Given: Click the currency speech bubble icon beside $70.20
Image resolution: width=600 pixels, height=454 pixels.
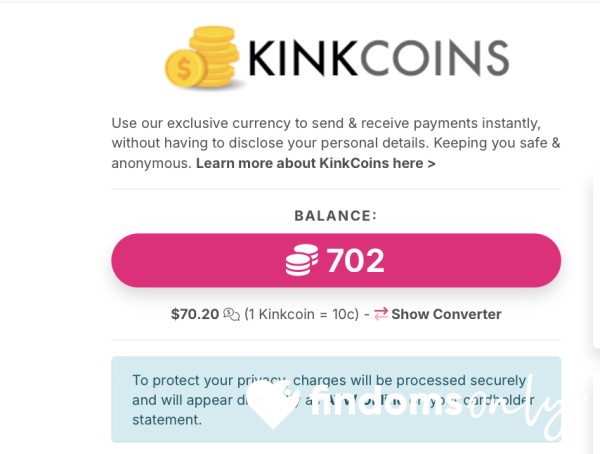Looking at the screenshot, I should (232, 314).
